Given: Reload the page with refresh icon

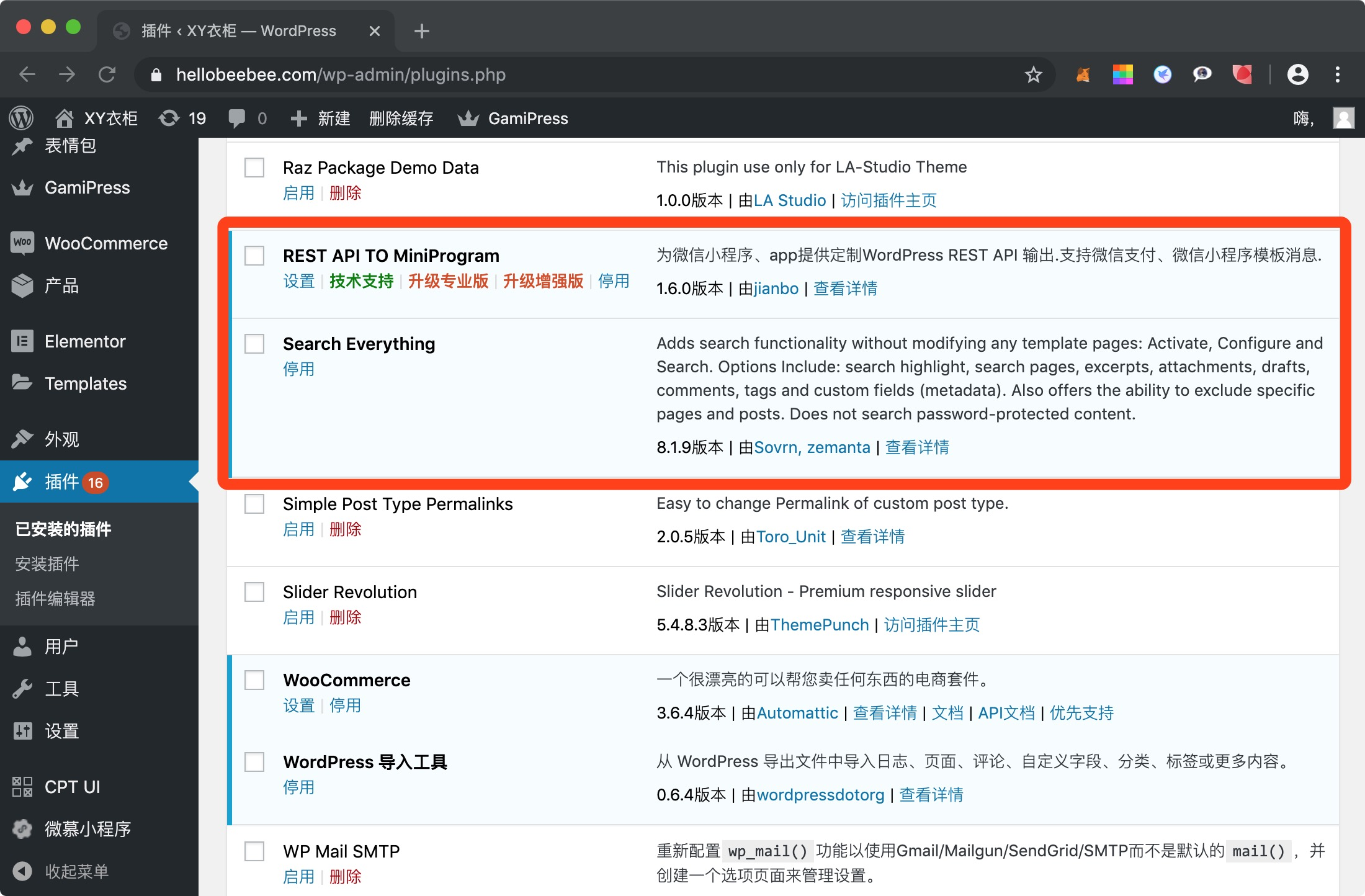Looking at the screenshot, I should [x=107, y=74].
